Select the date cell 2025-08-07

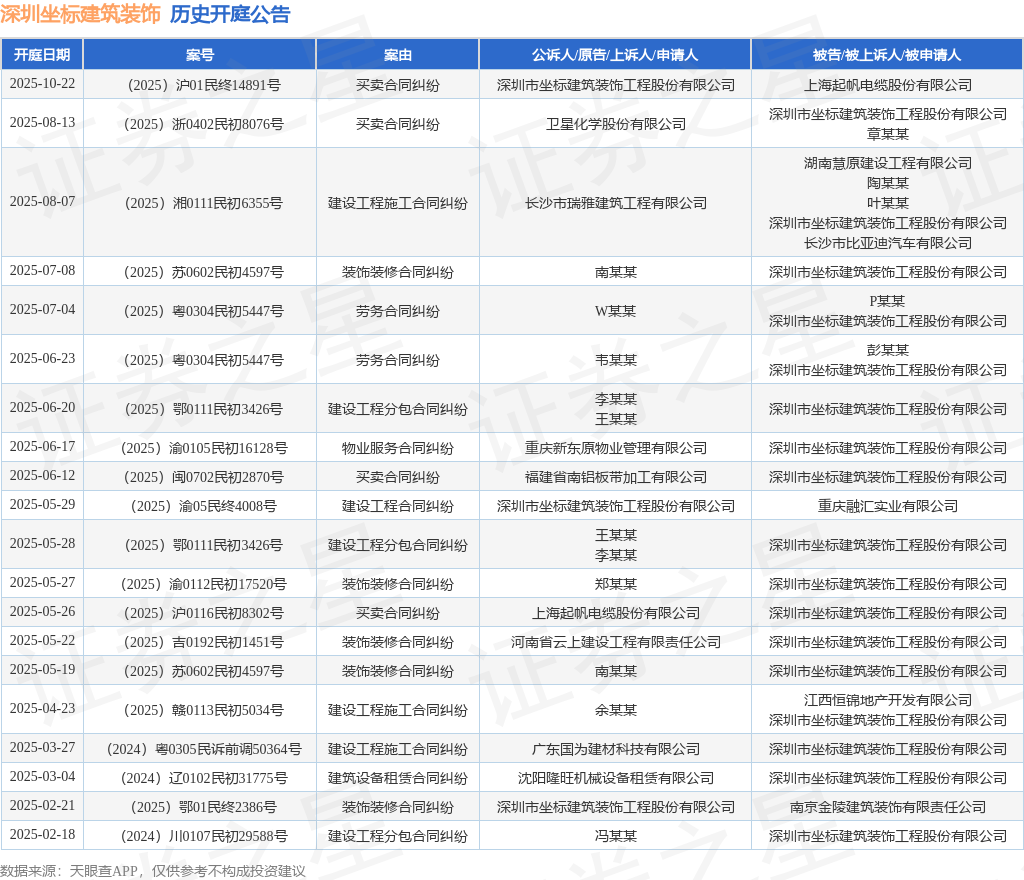point(42,202)
